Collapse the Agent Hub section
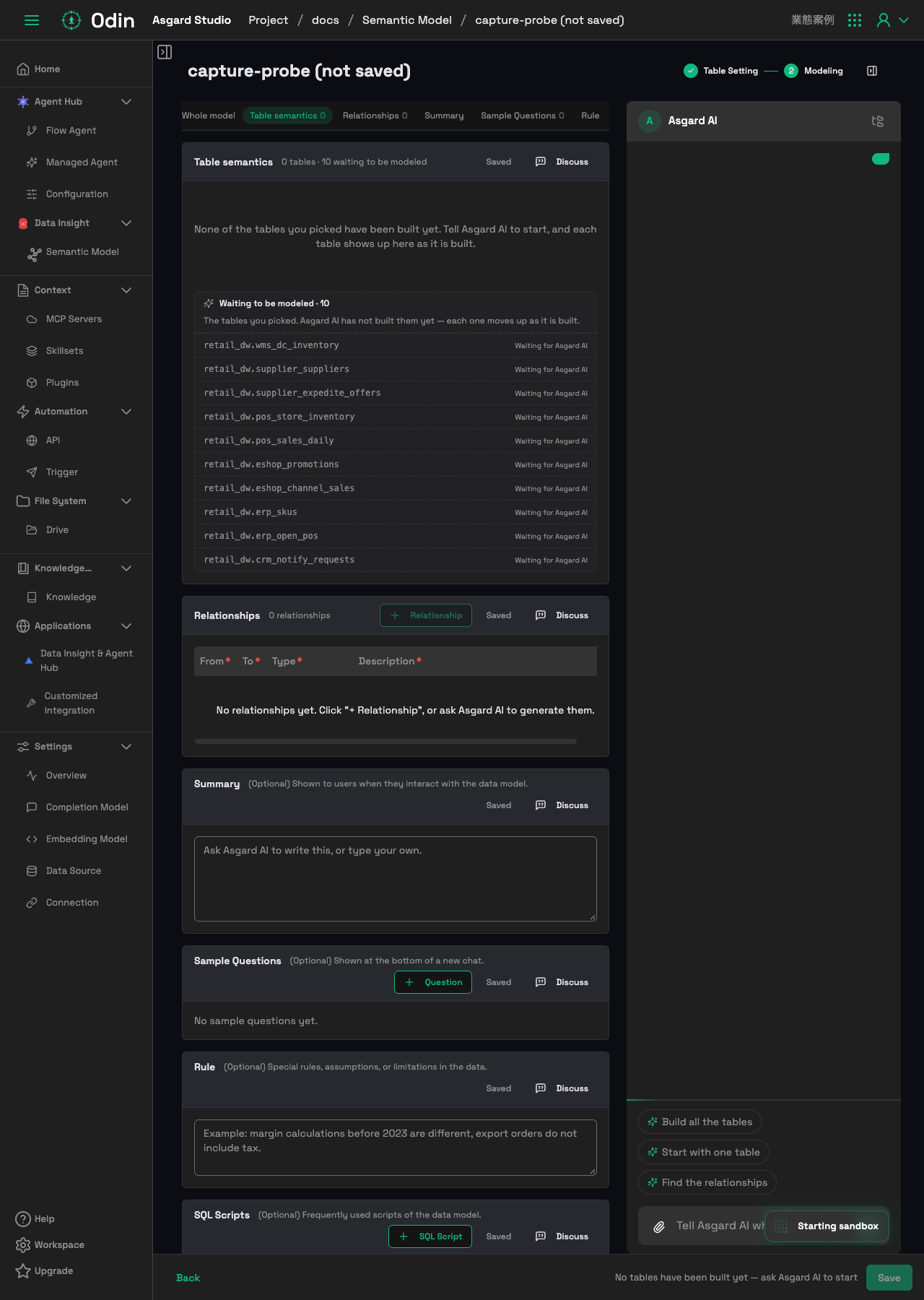Image resolution: width=924 pixels, height=1300 pixels. click(126, 102)
